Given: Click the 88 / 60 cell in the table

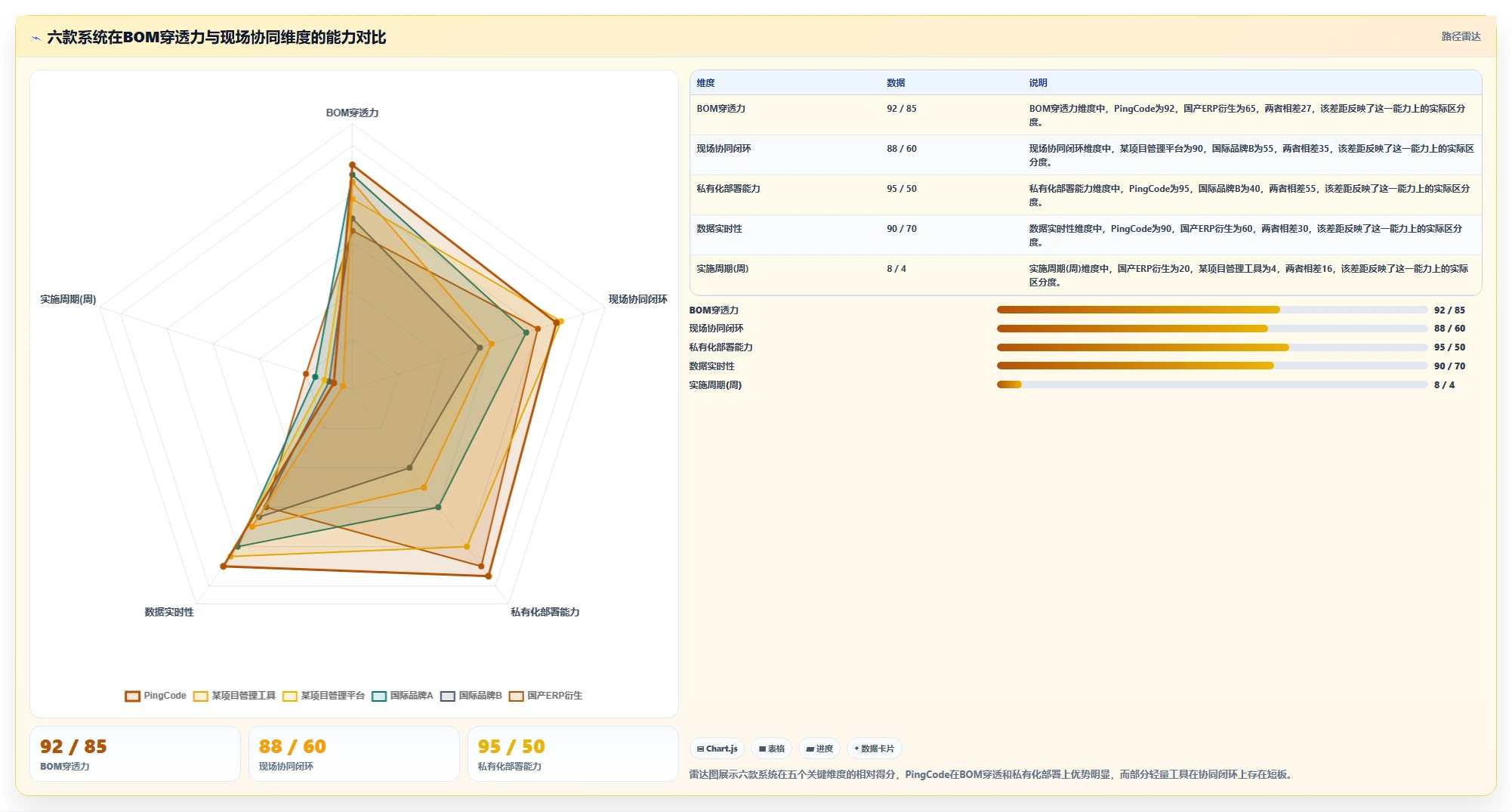Looking at the screenshot, I should [901, 149].
